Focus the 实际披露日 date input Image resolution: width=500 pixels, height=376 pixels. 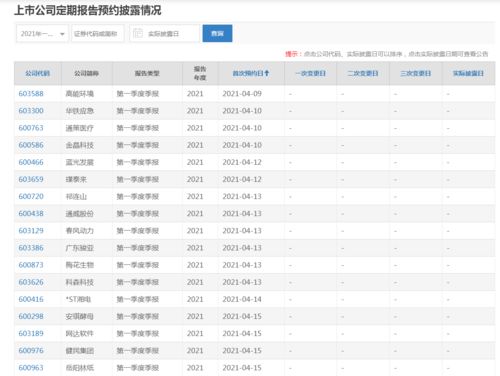click(x=165, y=34)
